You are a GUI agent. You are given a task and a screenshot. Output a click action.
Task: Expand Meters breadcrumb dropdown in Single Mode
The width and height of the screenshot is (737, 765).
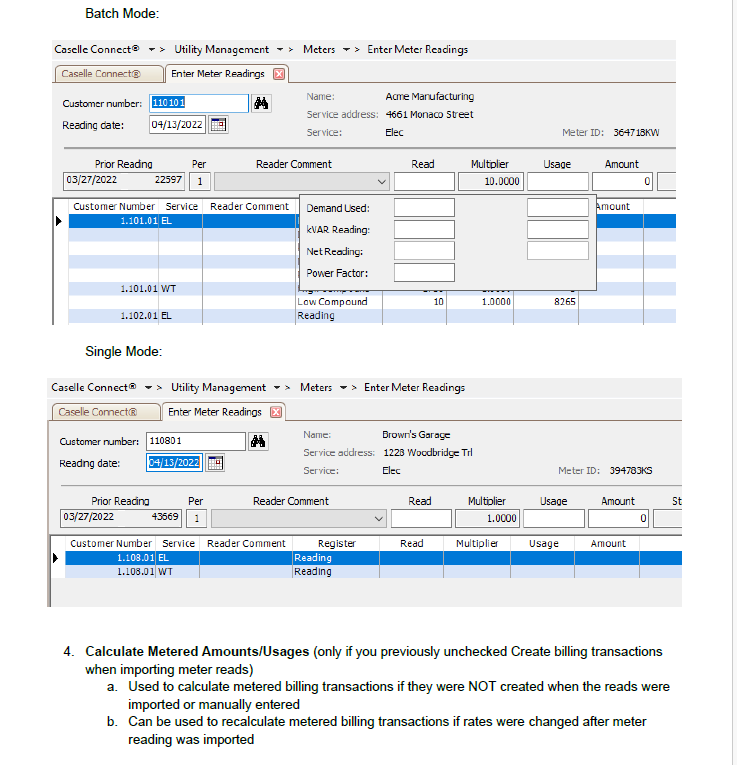(x=343, y=388)
